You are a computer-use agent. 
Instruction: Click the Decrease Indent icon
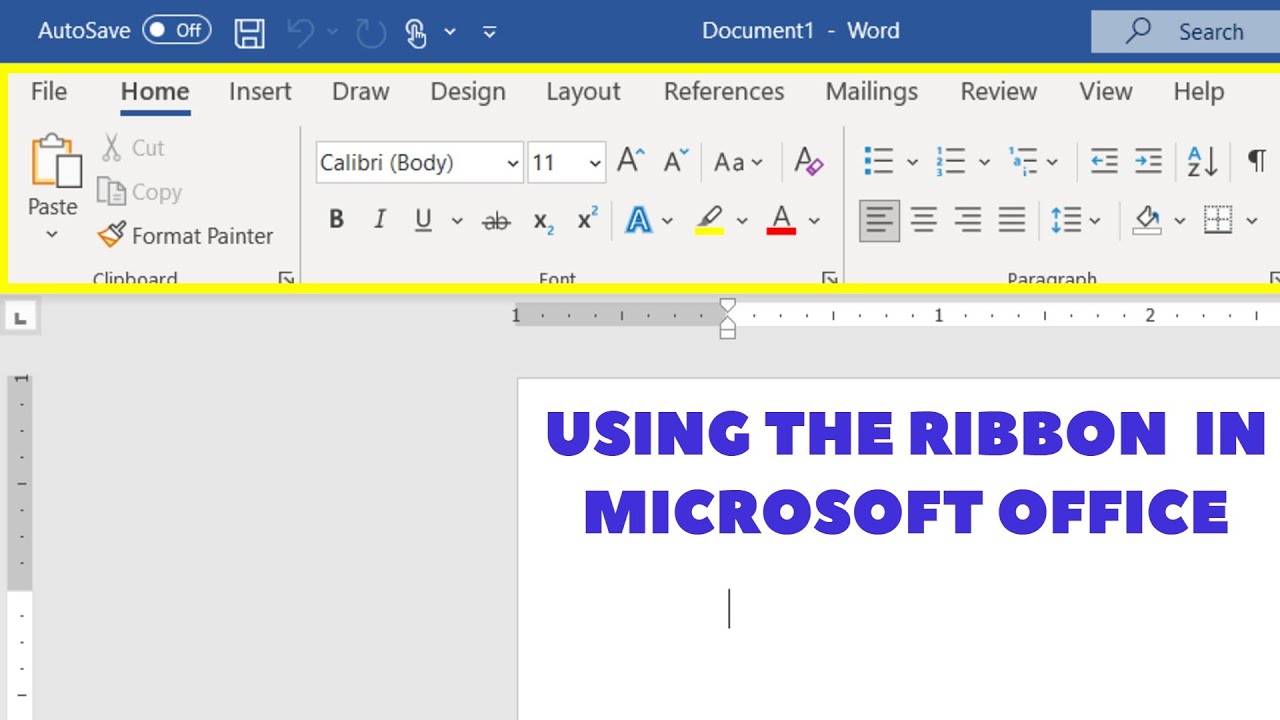[1104, 161]
